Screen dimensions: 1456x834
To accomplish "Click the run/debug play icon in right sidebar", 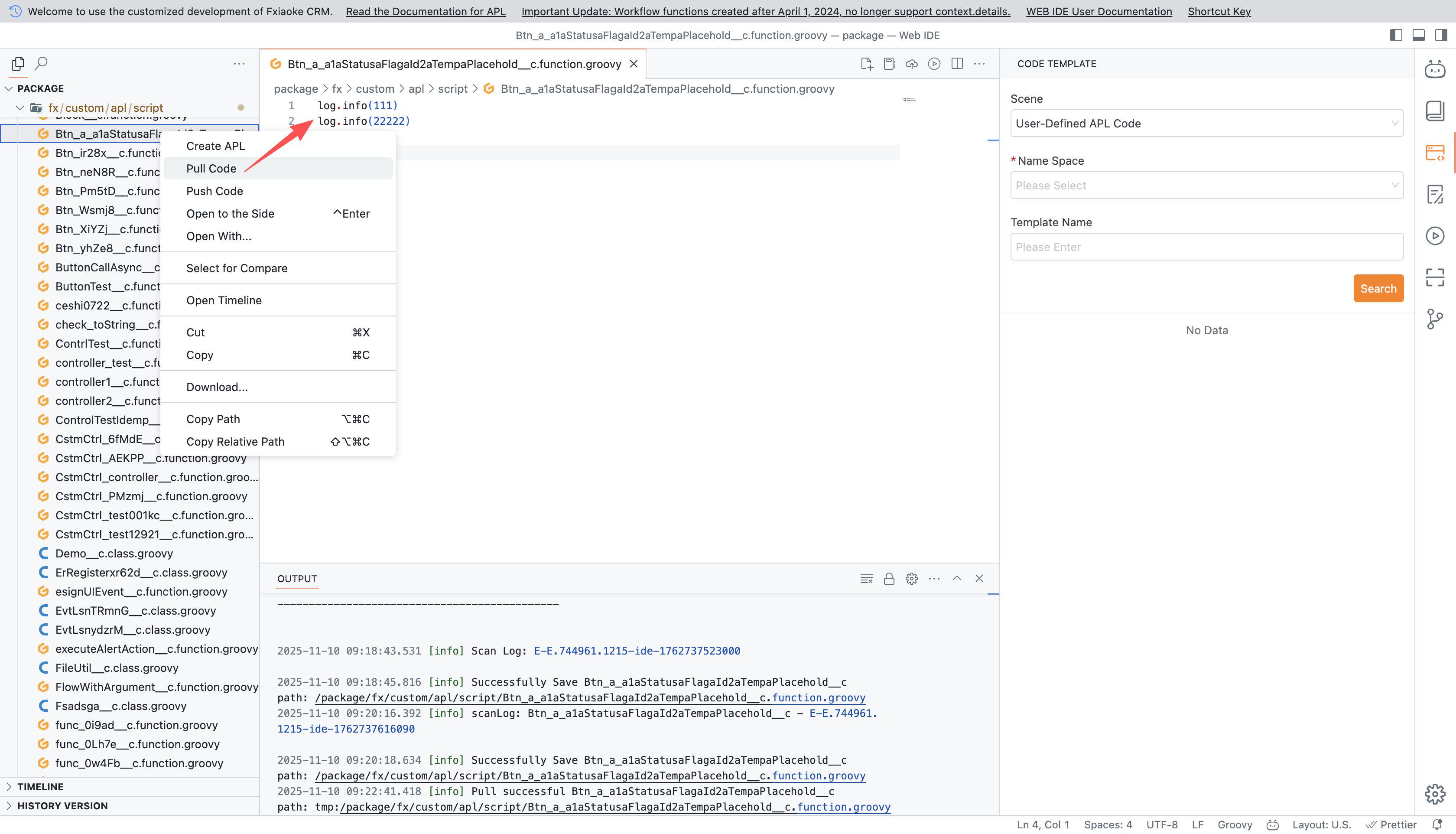I will tap(1435, 236).
